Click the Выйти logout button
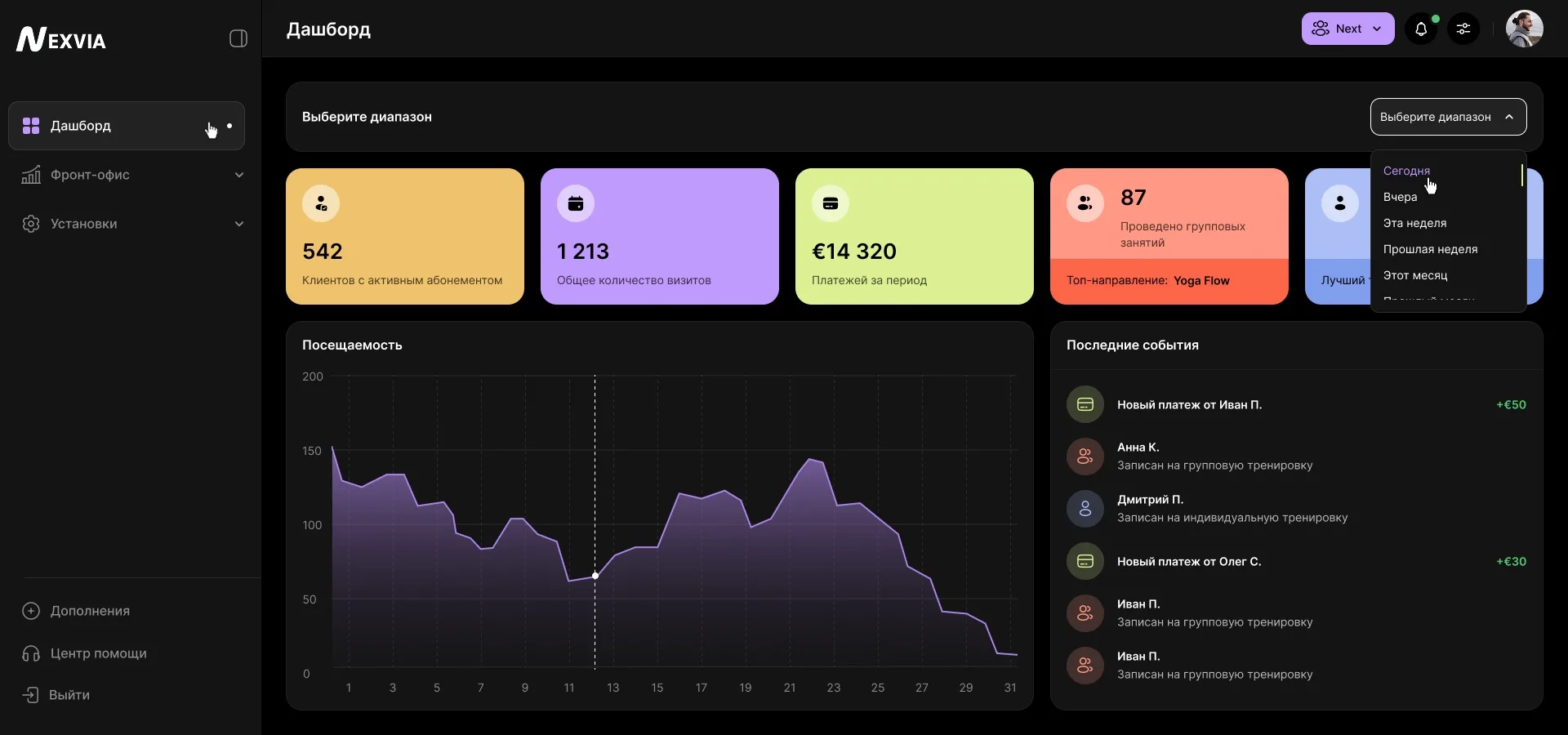The height and width of the screenshot is (735, 1568). click(x=69, y=695)
